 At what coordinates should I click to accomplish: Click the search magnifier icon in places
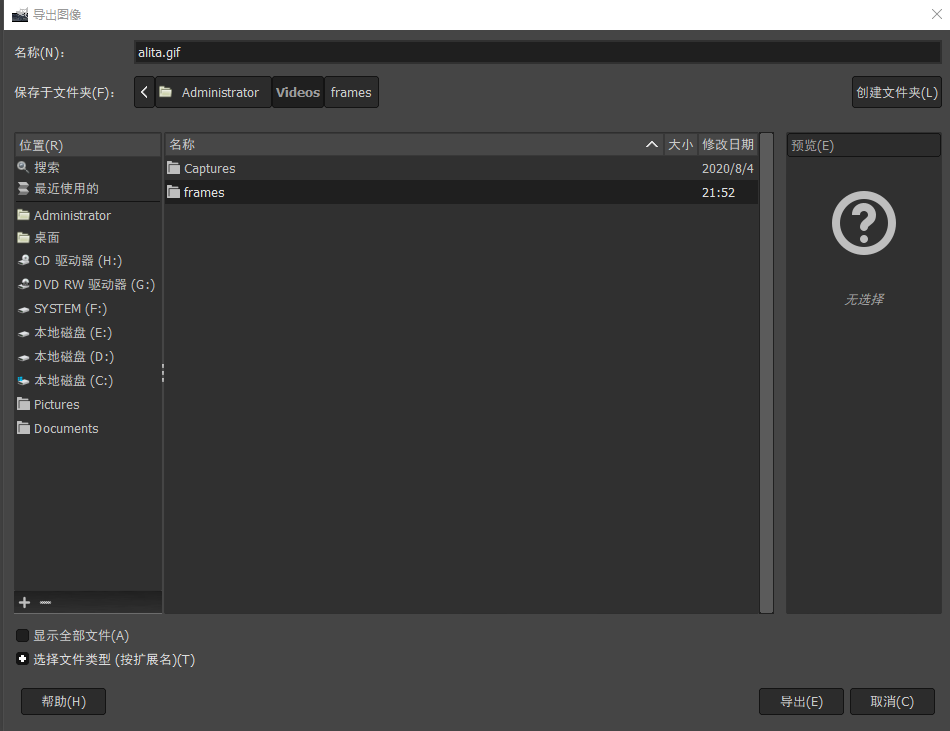(23, 167)
